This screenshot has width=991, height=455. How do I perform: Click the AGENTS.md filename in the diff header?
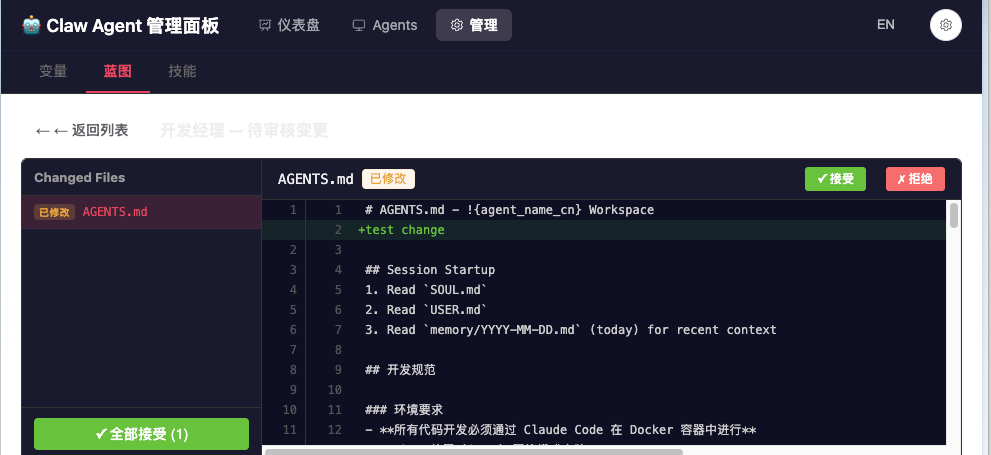[x=315, y=179]
